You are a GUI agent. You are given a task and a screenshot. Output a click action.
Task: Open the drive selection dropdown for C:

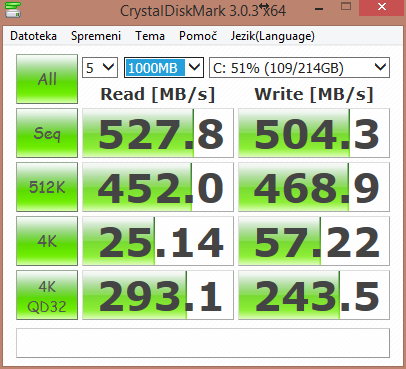click(x=299, y=68)
